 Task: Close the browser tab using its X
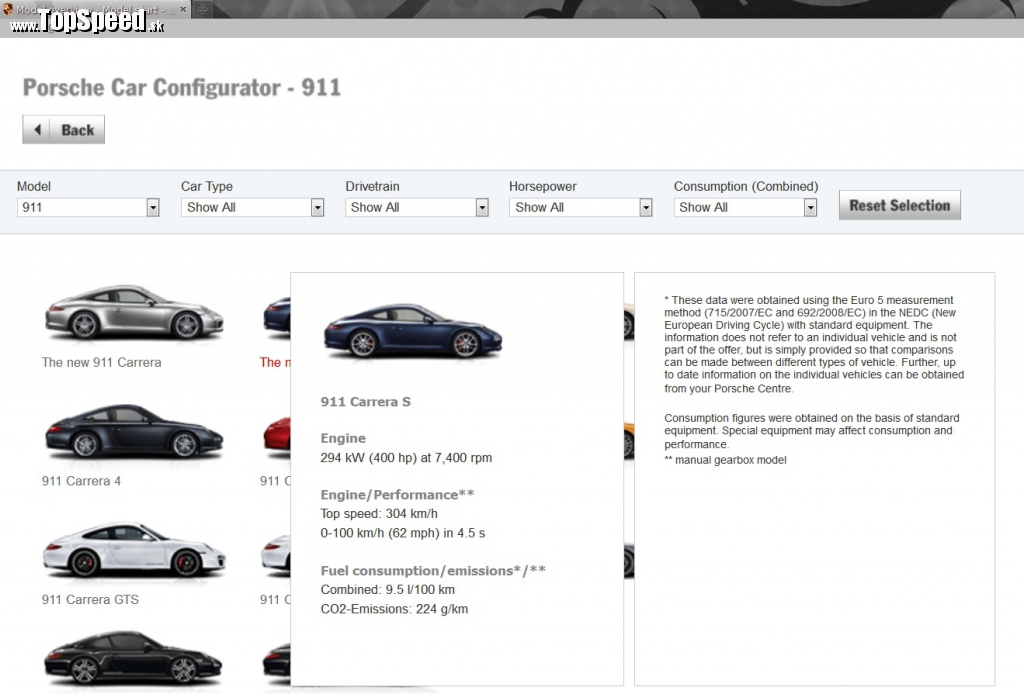pyautogui.click(x=183, y=9)
